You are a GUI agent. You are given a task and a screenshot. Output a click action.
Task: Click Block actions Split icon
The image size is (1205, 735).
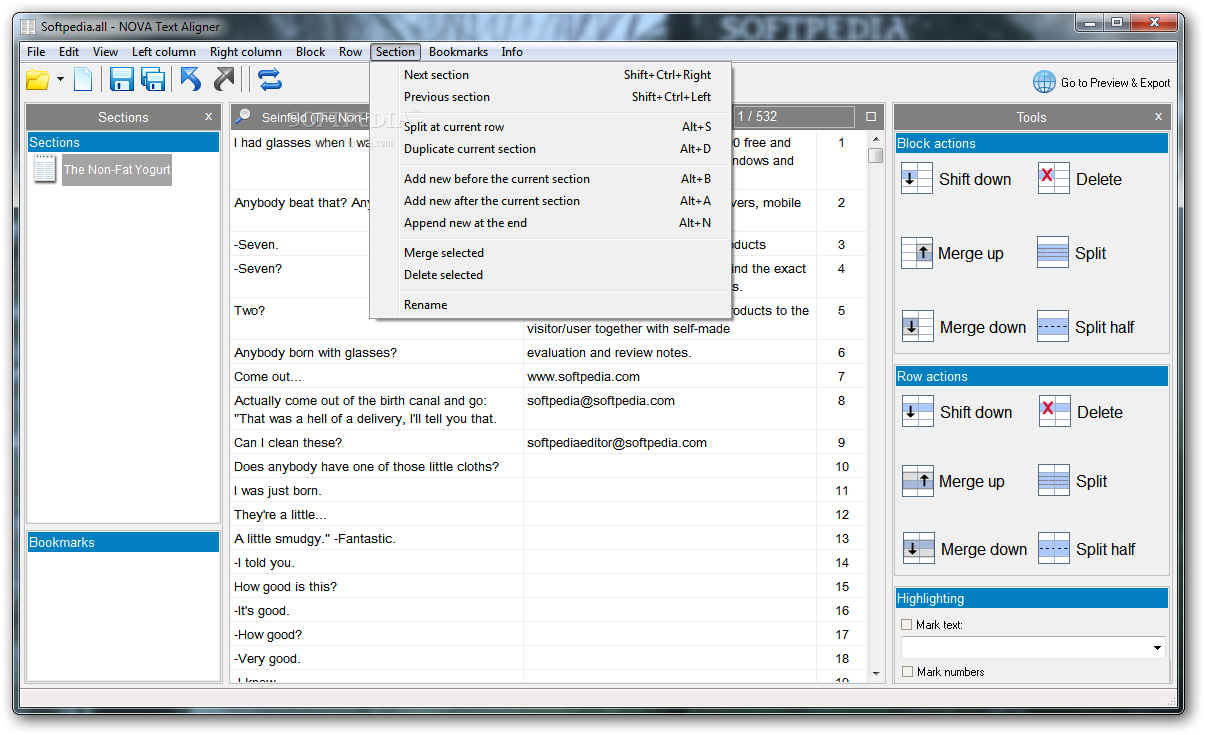coord(1053,252)
